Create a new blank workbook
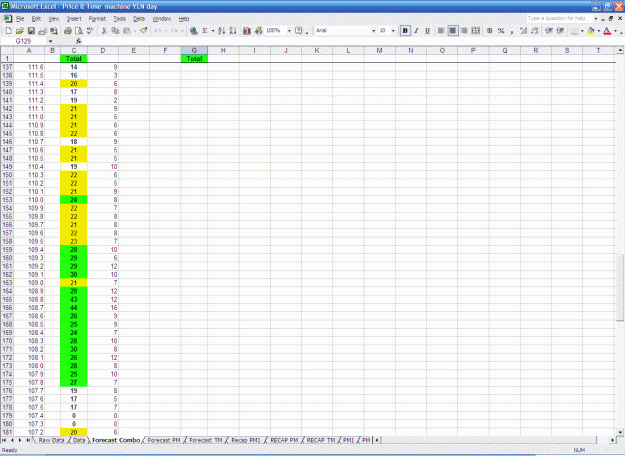Screen dimensions: 625x456 (x=8, y=31)
